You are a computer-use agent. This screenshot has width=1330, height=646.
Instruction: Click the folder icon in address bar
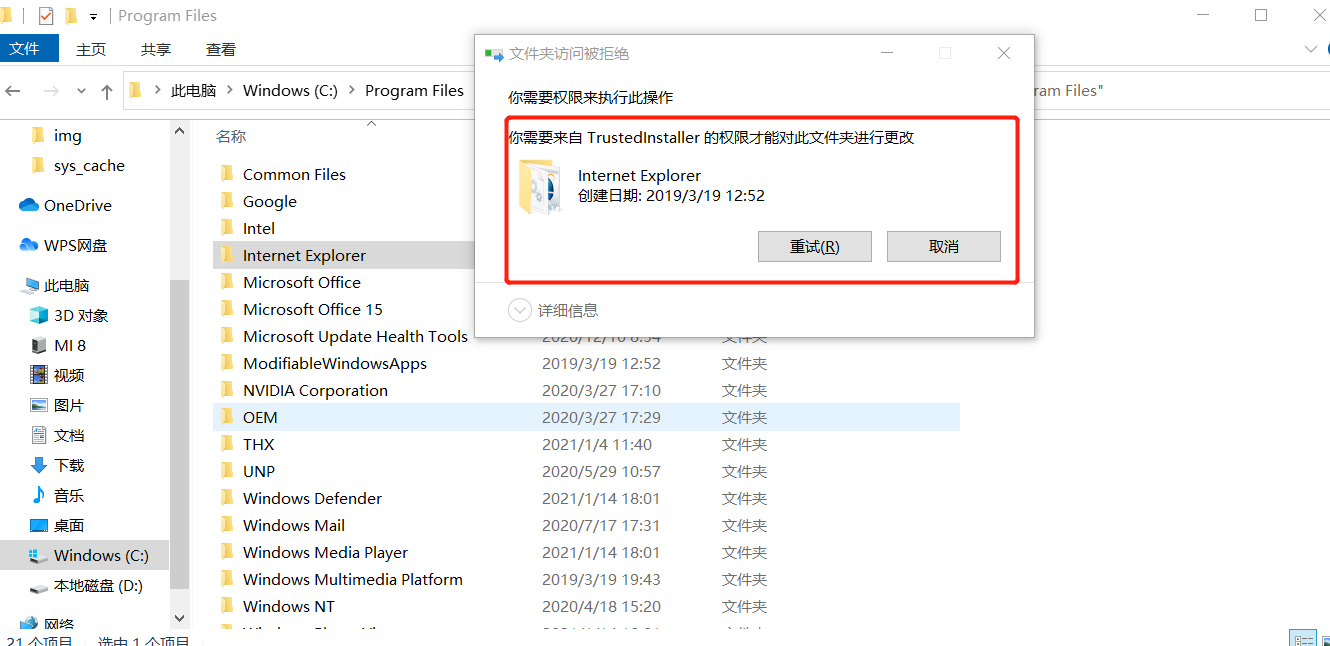click(x=135, y=90)
